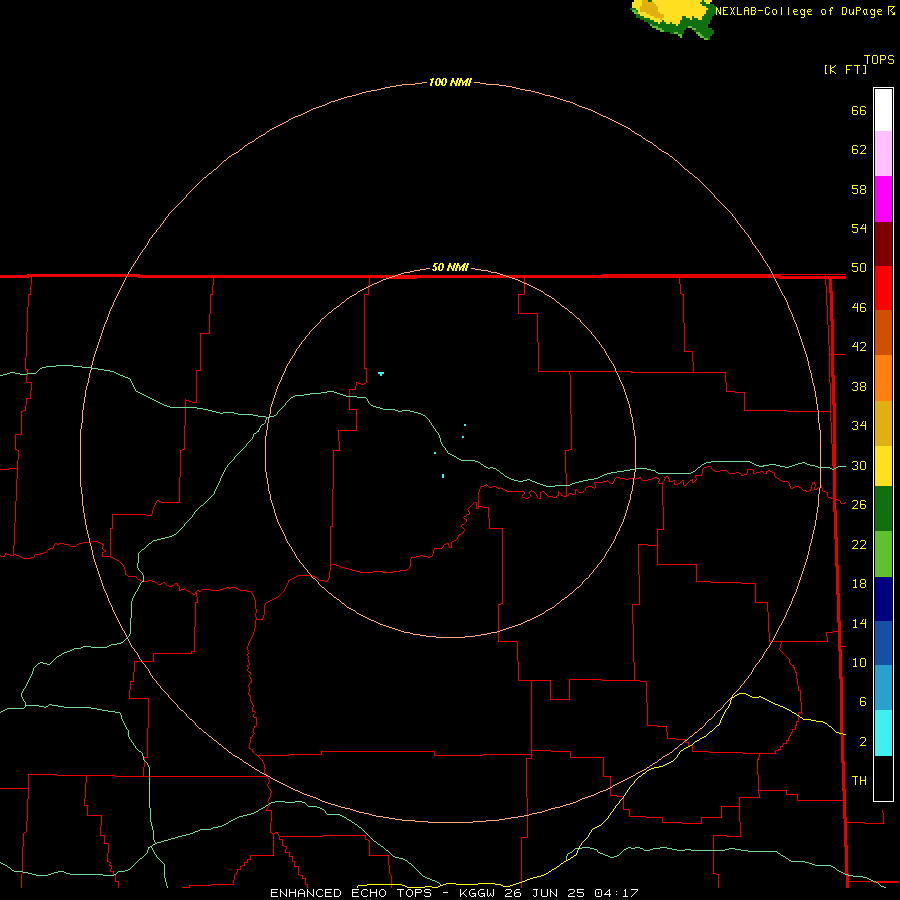Image resolution: width=900 pixels, height=900 pixels.
Task: Click the legend value 62
Action: pyautogui.click(x=859, y=150)
